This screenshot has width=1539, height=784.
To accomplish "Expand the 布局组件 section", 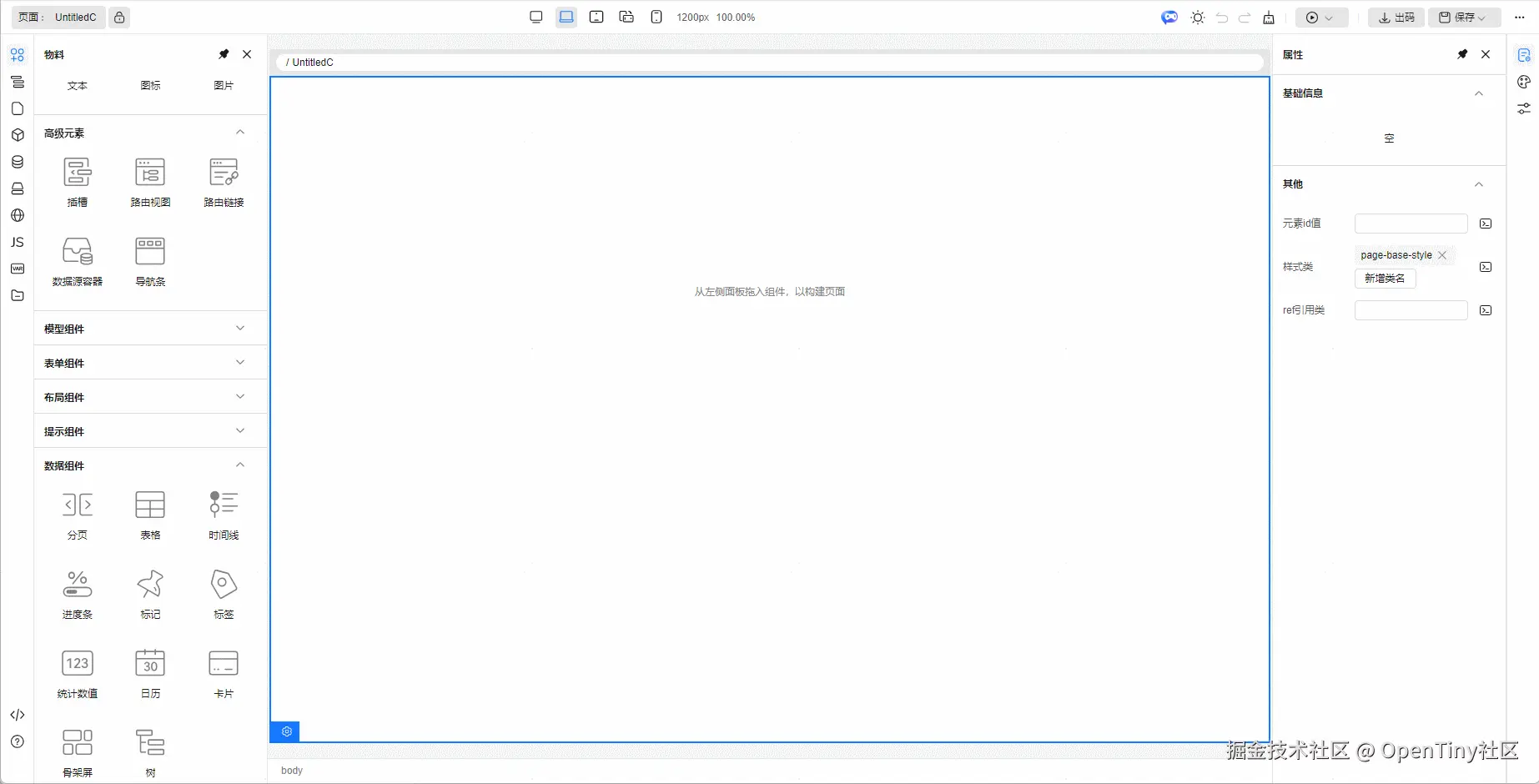I will click(240, 396).
